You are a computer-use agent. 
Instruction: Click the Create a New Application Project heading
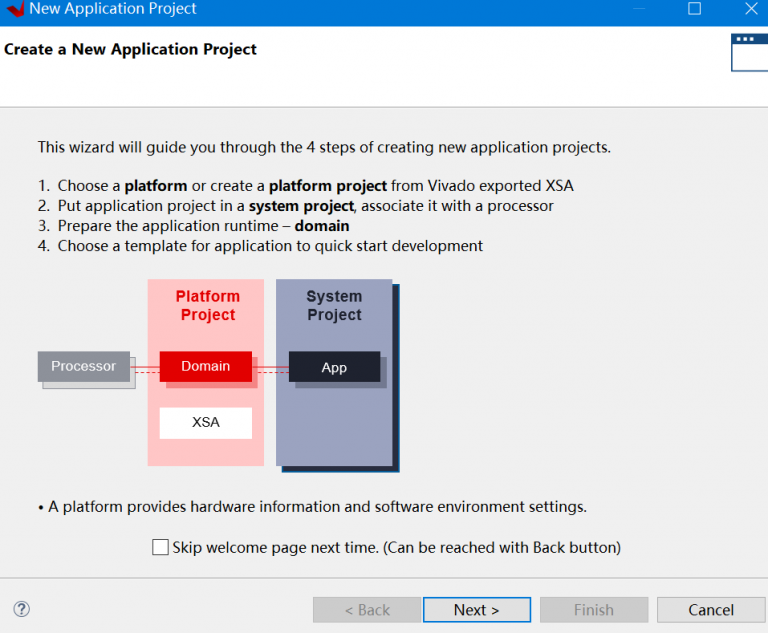tap(131, 49)
